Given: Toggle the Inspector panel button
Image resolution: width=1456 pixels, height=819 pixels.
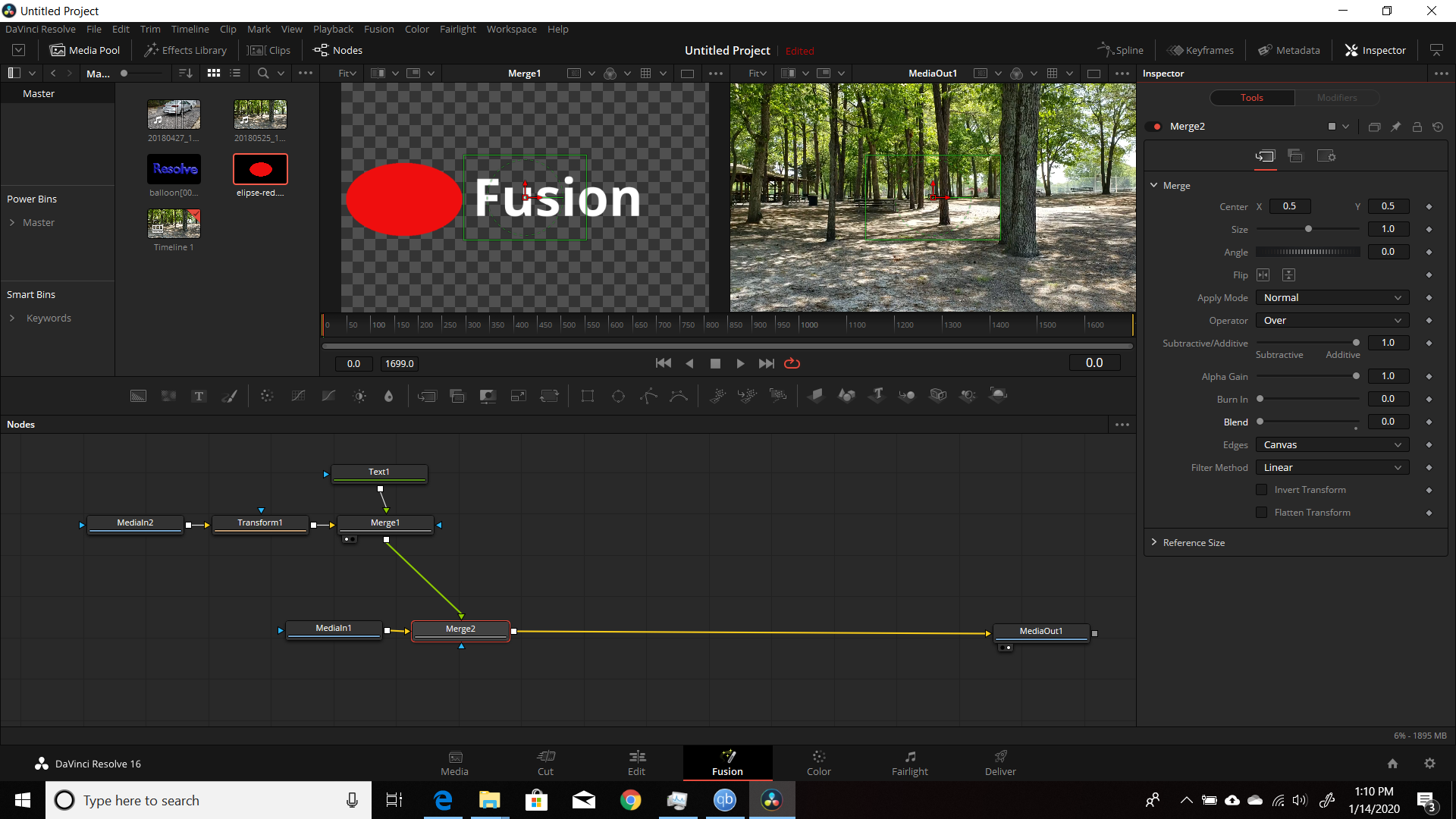Looking at the screenshot, I should coord(1375,50).
